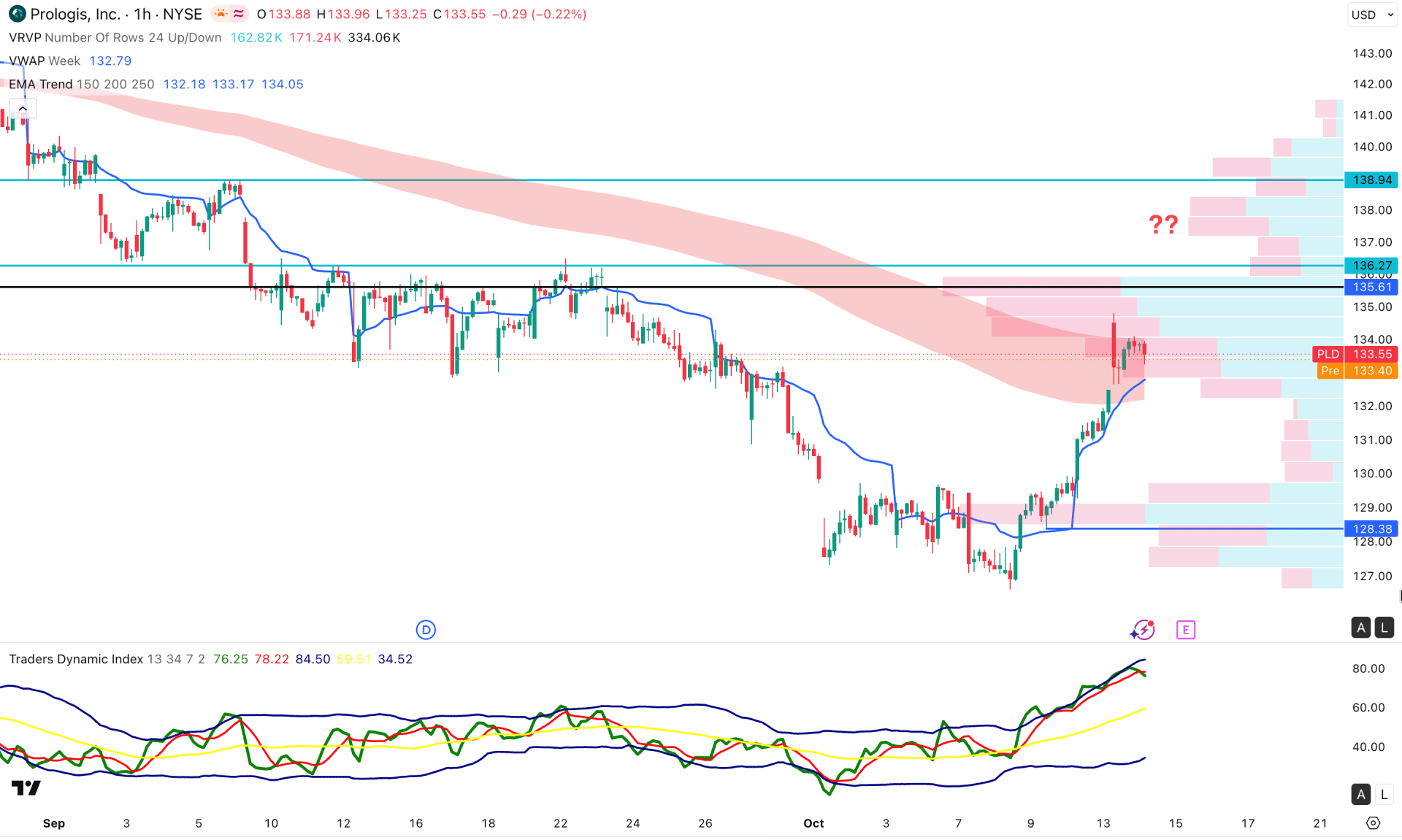Click the 135.61 horizontal line label
Image resolution: width=1402 pixels, height=840 pixels.
tap(1372, 287)
